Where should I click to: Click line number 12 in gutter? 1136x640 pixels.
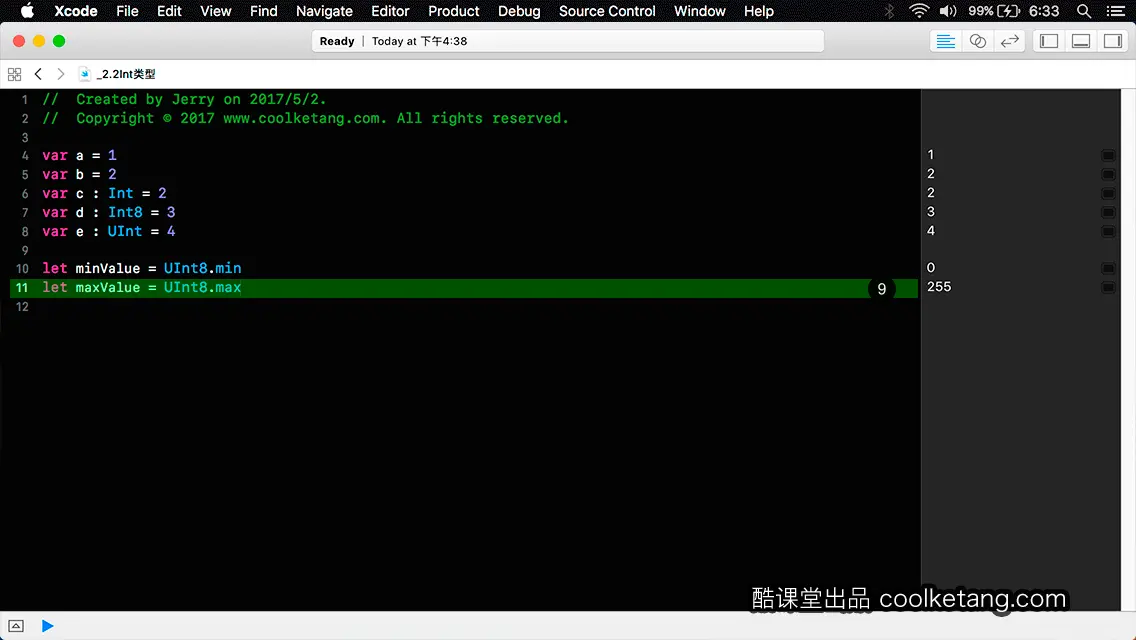(22, 307)
